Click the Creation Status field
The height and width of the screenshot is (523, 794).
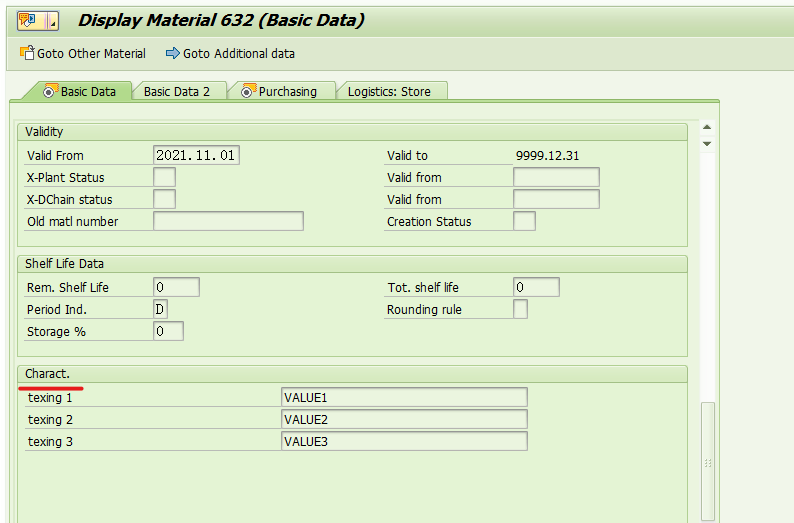(x=524, y=221)
